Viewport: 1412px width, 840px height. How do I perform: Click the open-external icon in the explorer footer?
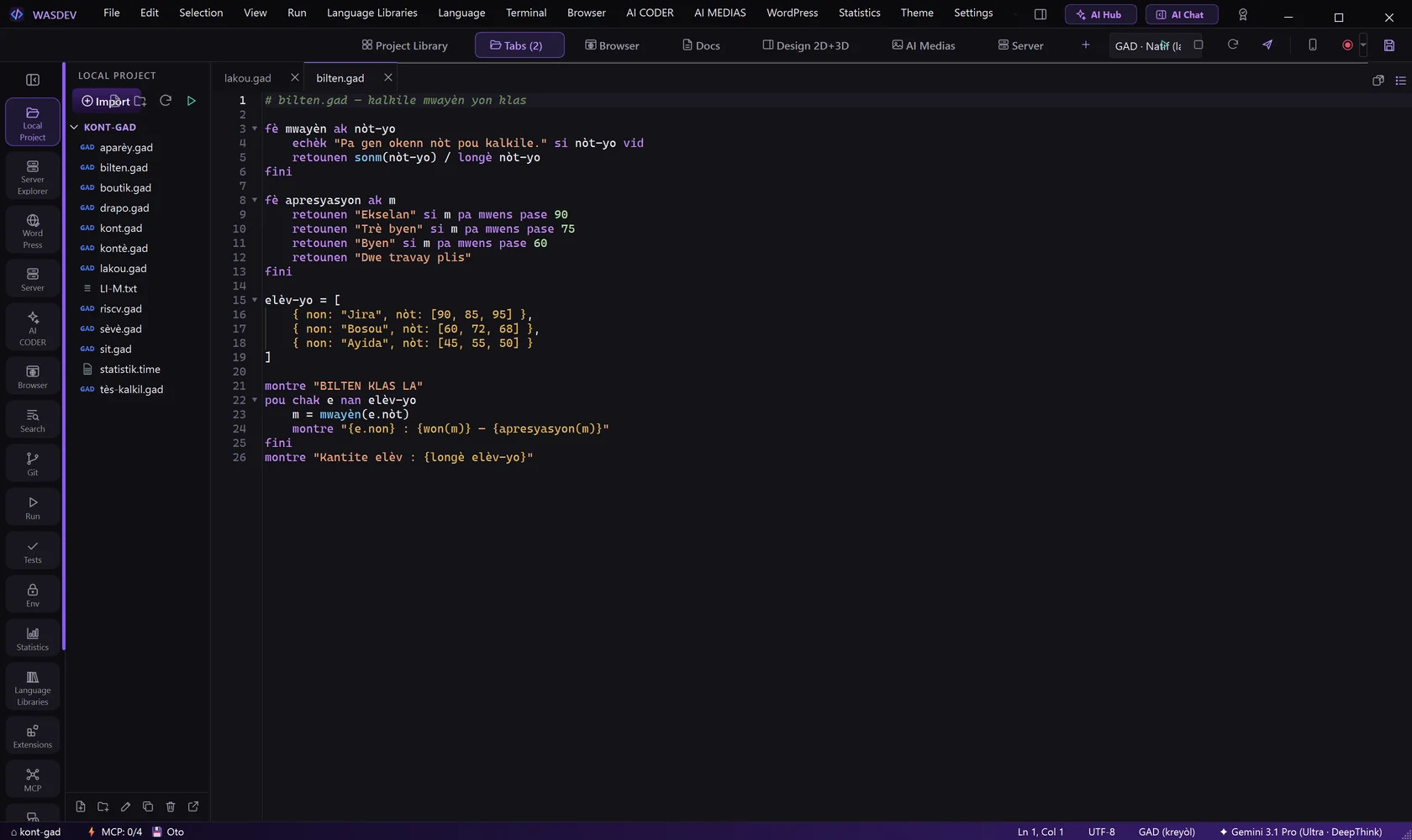coord(193,806)
